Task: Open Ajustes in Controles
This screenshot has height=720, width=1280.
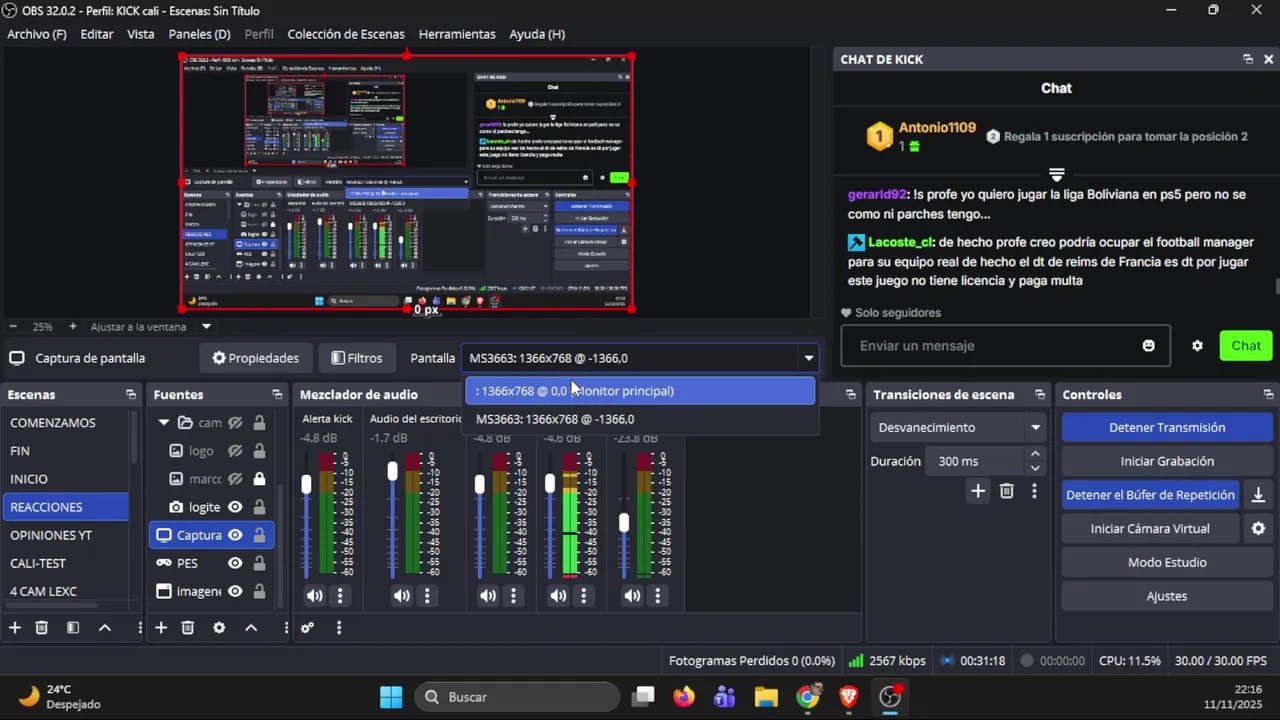Action: [x=1167, y=596]
